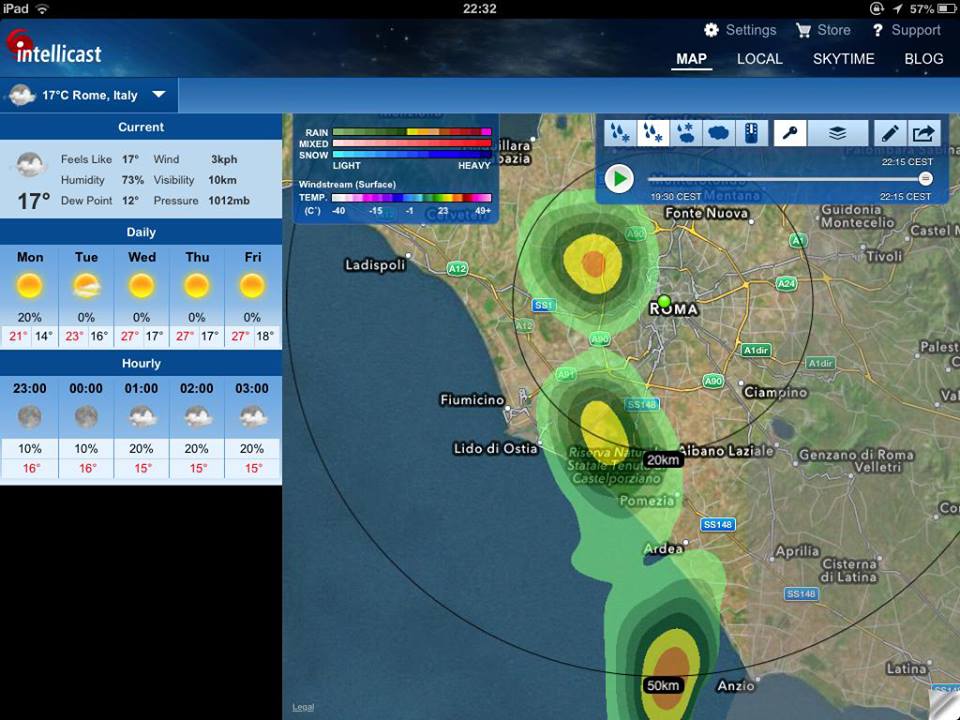Screen dimensions: 960x720
Task: Open the map layers stack menu
Action: click(x=838, y=133)
